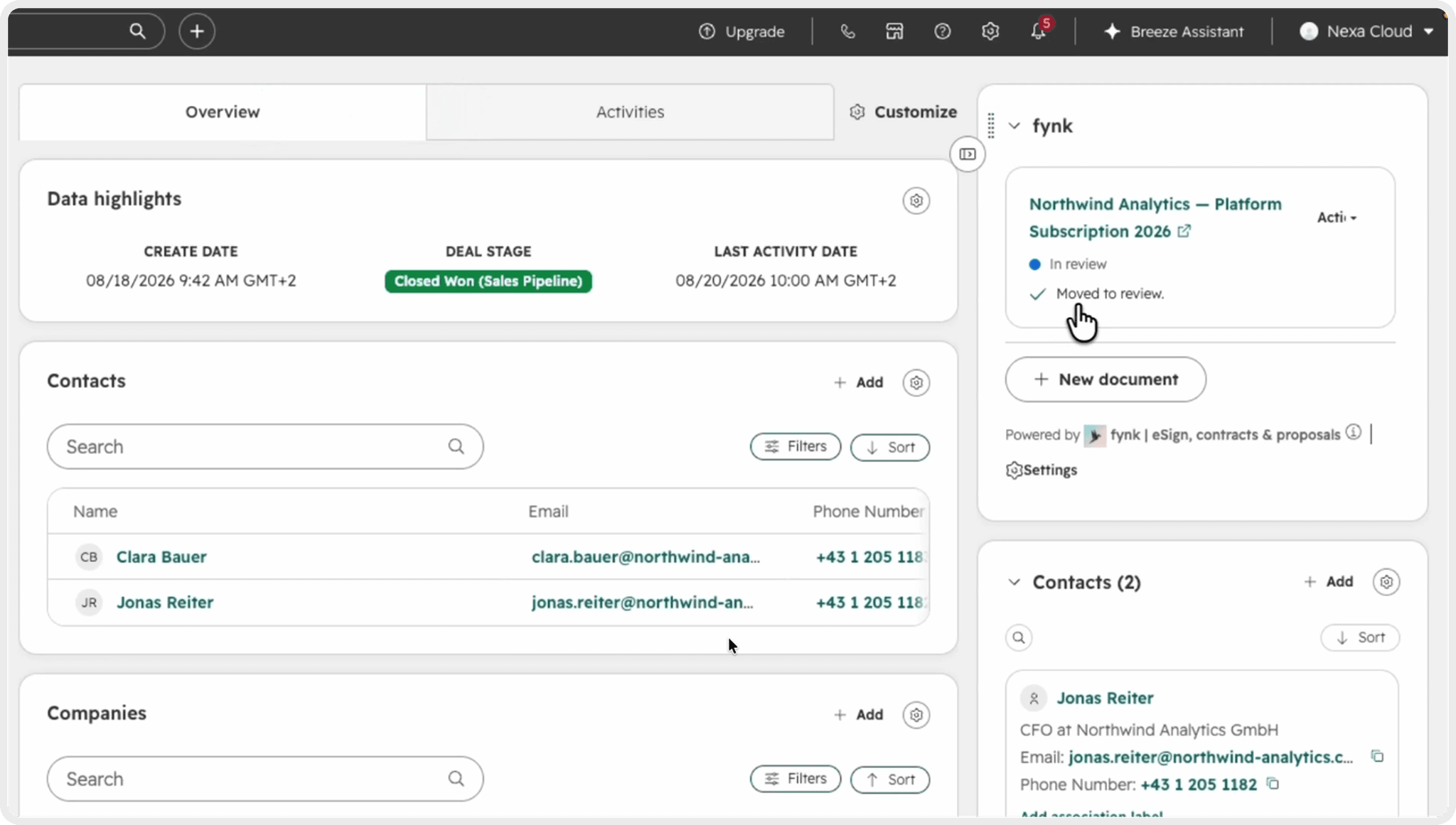Collapse the Contacts (2) sidebar section
Viewport: 1456px width, 825px height.
(x=1015, y=583)
